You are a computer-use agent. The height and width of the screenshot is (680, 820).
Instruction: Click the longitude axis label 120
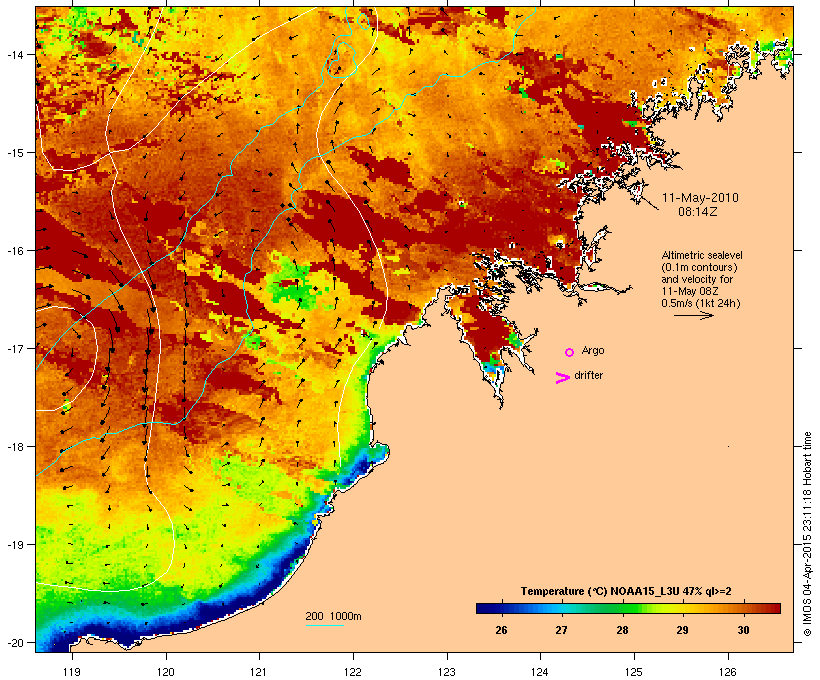(166, 672)
